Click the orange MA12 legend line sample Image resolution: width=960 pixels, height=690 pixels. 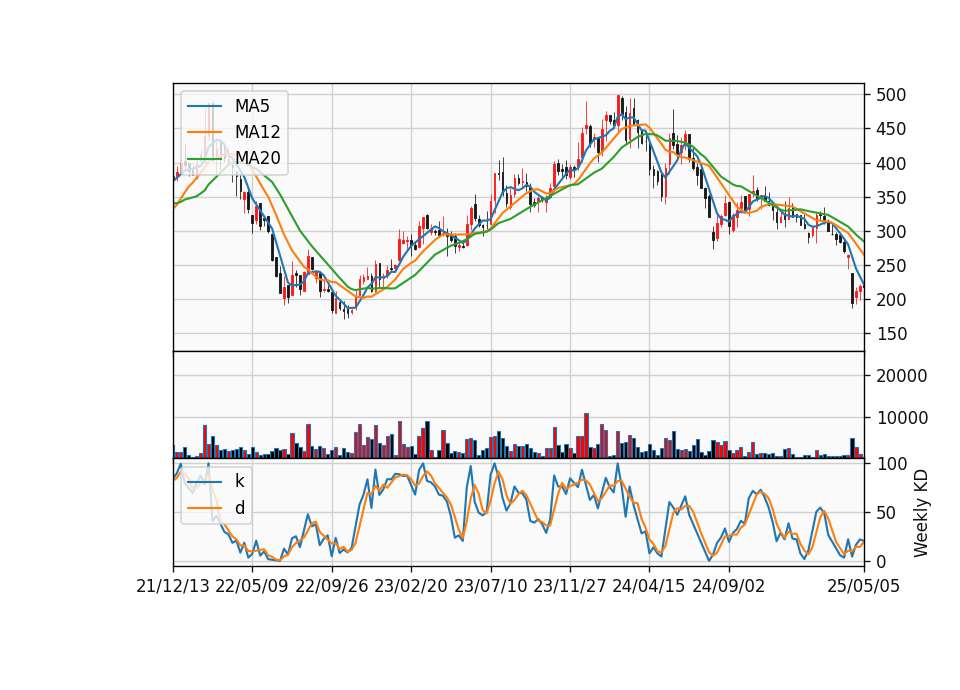coord(204,132)
